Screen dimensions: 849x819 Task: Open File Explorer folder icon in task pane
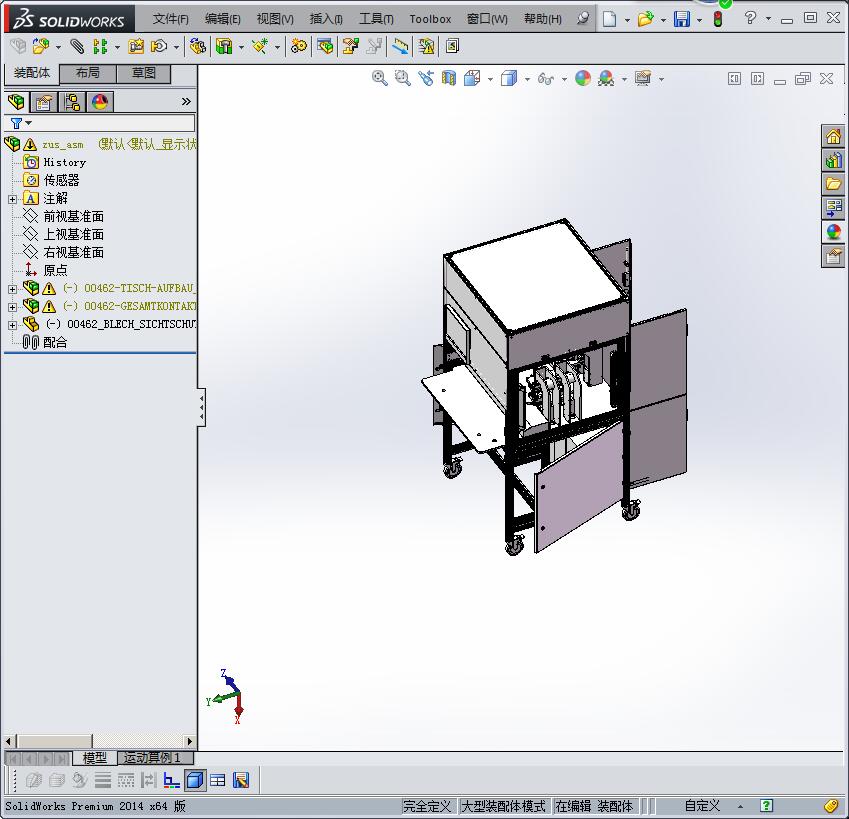833,184
